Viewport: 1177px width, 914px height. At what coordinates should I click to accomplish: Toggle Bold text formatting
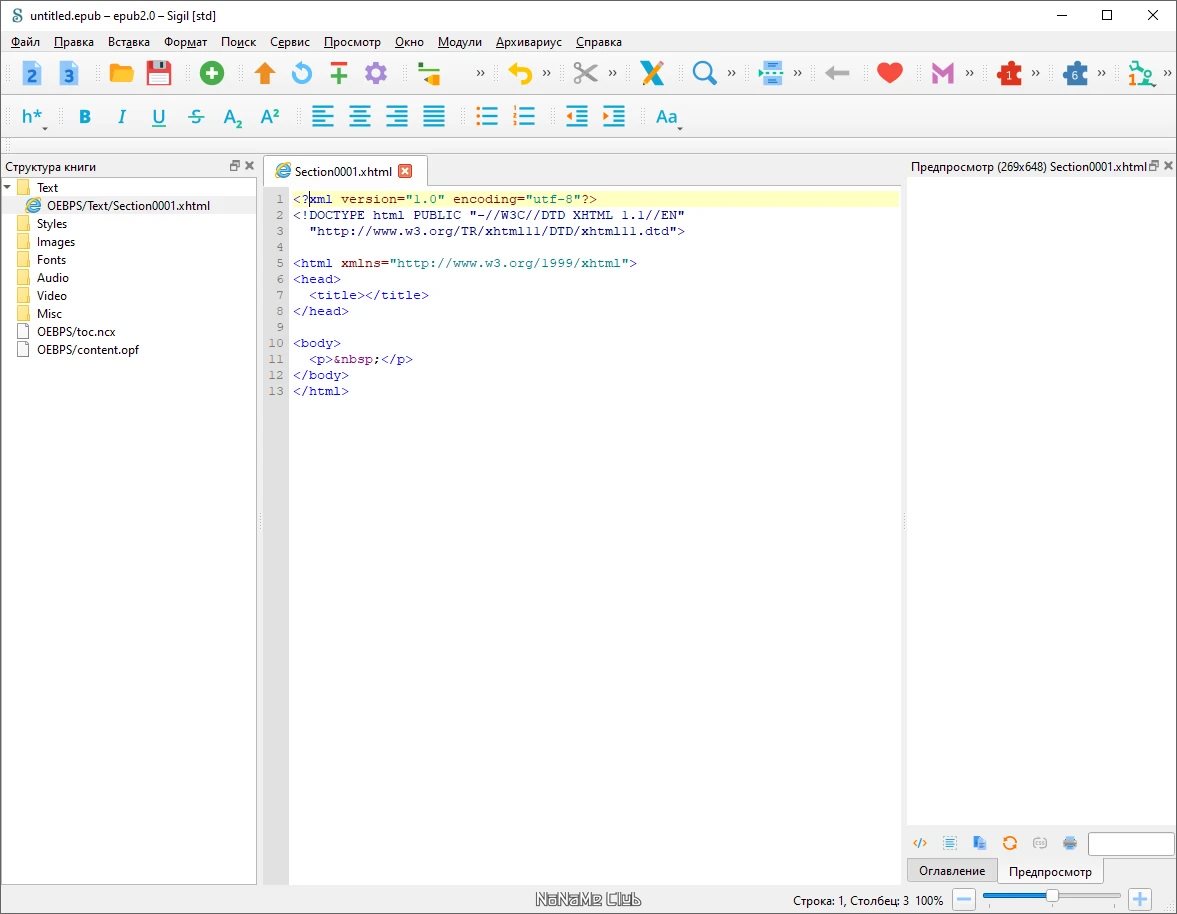(x=85, y=117)
